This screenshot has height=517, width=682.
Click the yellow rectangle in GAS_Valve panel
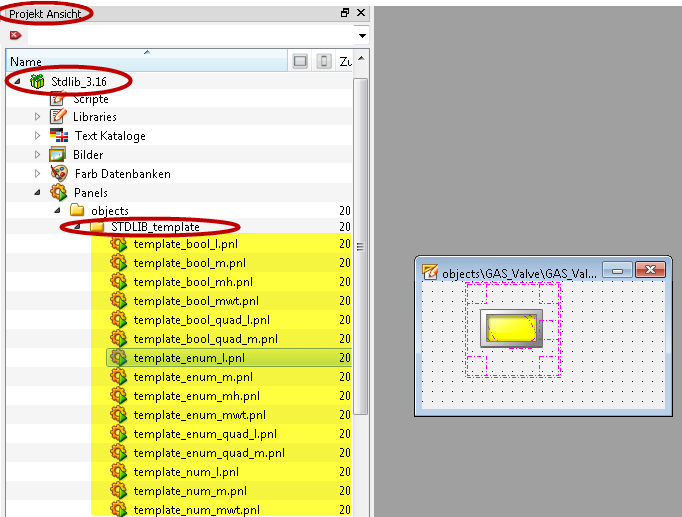[511, 328]
